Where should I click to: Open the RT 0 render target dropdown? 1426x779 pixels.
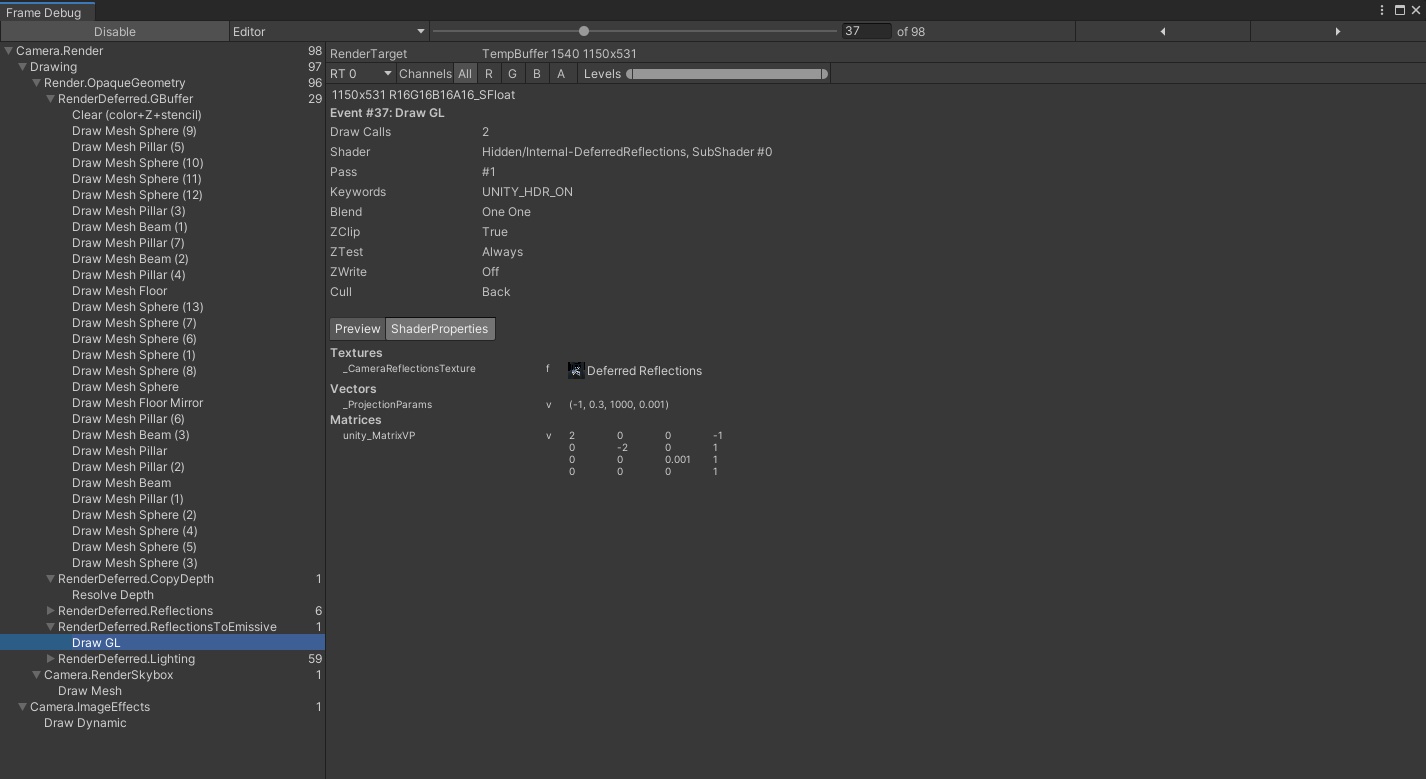[361, 73]
